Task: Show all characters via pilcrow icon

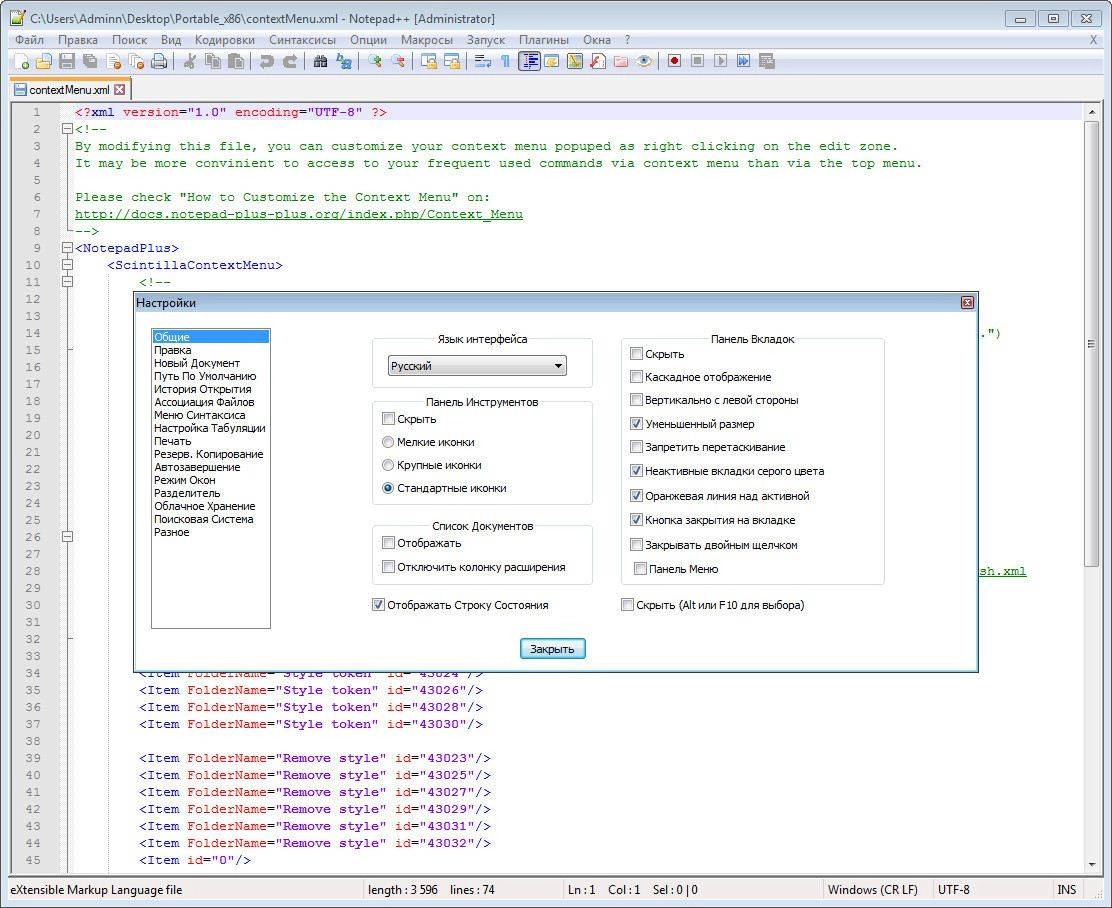Action: point(505,62)
